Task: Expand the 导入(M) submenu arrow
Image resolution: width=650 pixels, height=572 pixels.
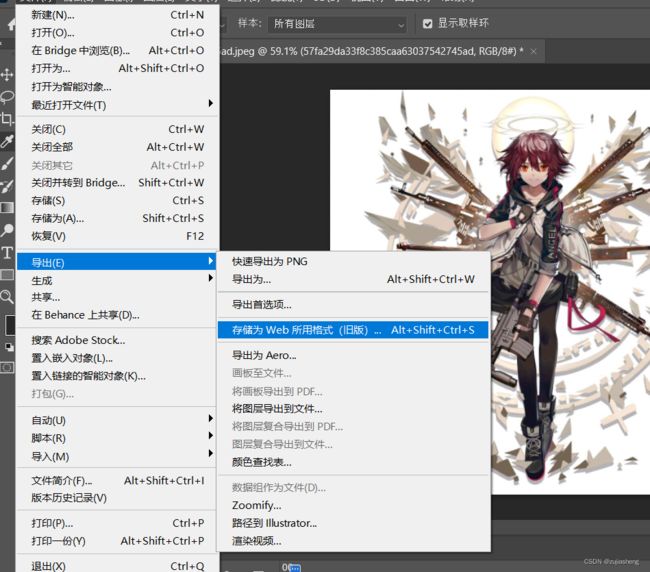Action: (x=211, y=453)
